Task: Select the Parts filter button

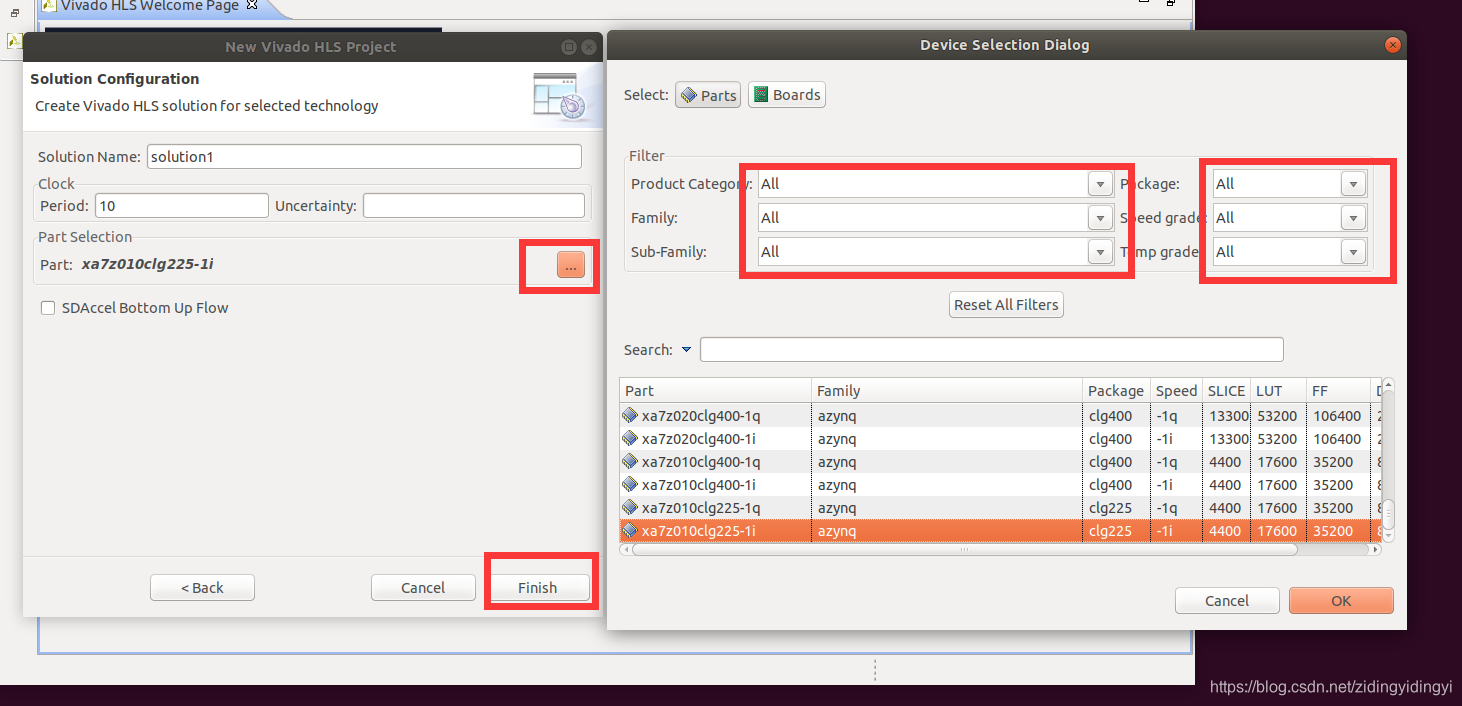Action: tap(708, 95)
